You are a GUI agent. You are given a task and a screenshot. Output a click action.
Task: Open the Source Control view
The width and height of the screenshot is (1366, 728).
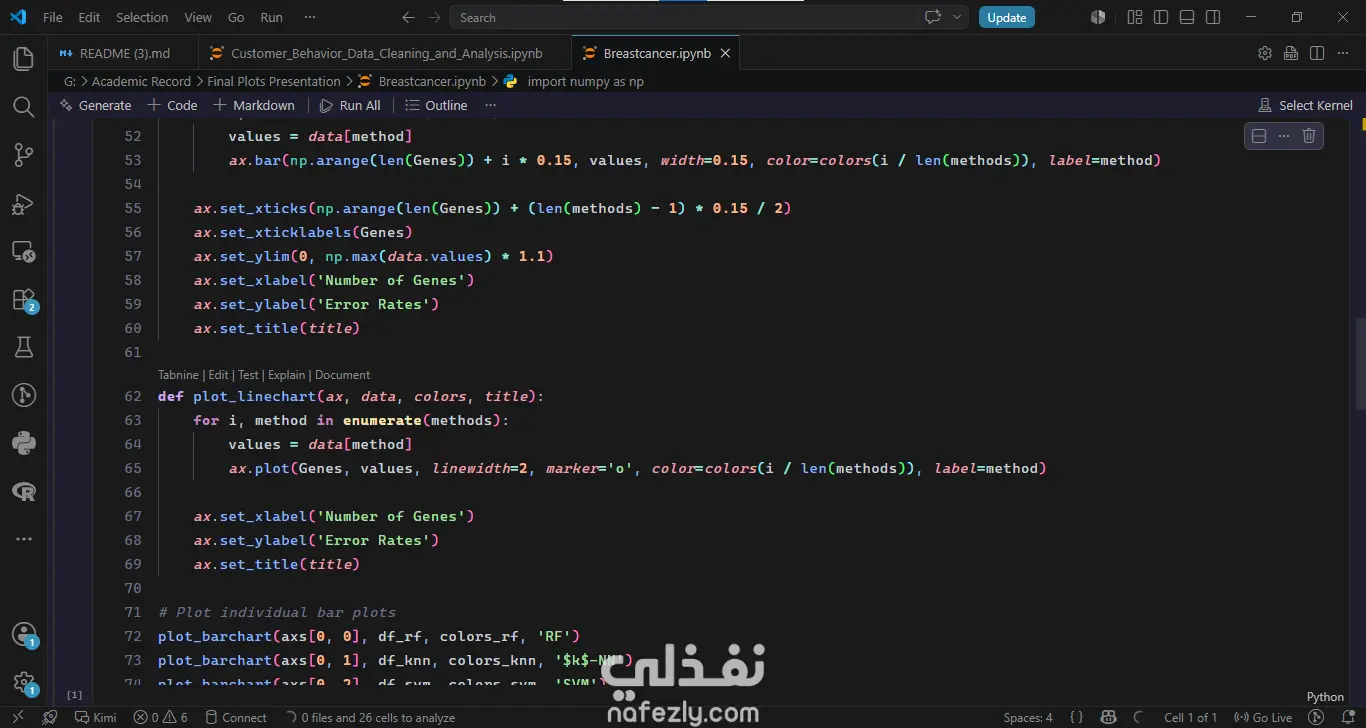tap(23, 155)
